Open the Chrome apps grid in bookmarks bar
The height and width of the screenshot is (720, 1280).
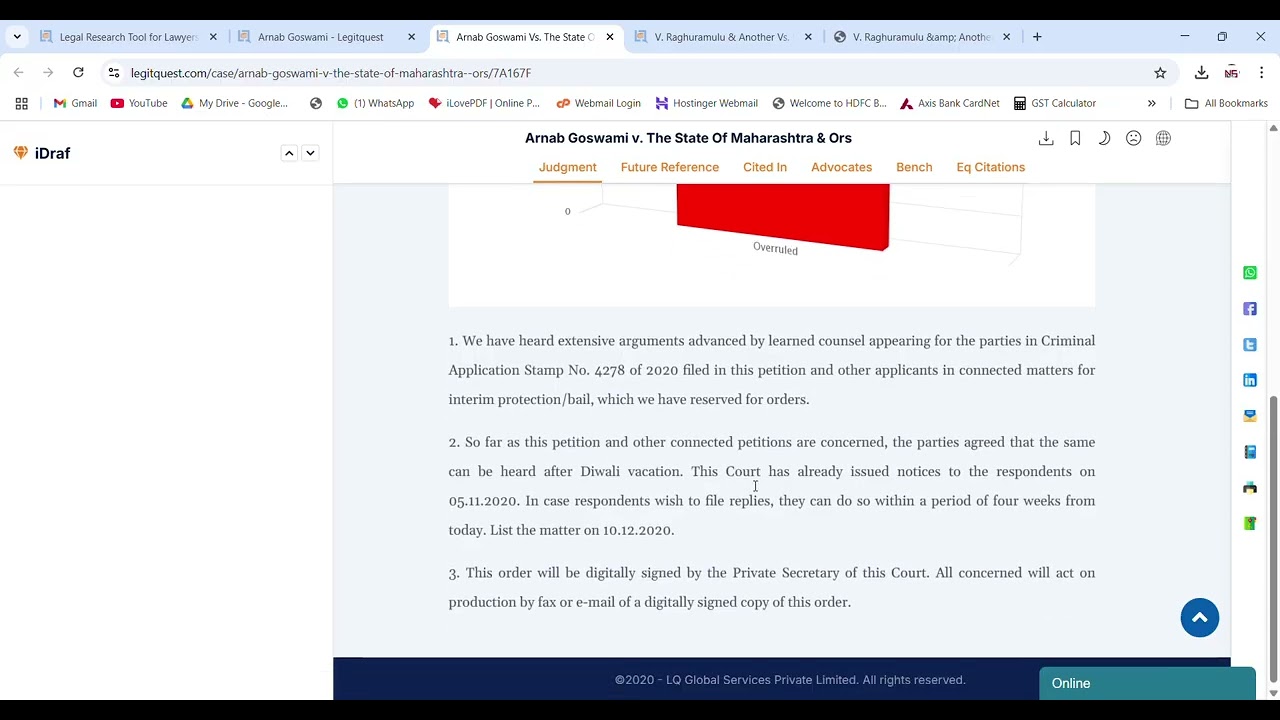[x=21, y=103]
